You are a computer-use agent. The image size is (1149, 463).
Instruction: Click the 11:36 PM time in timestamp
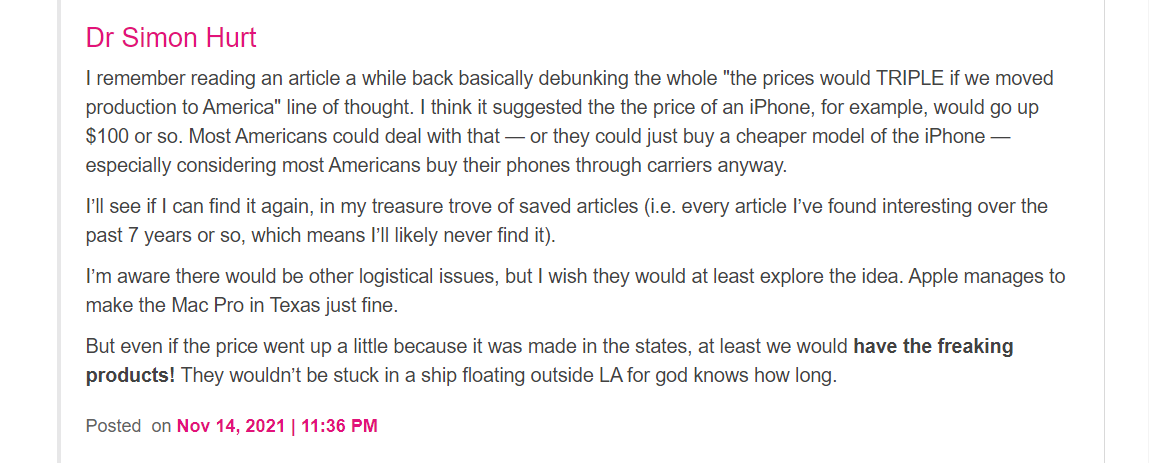tap(339, 426)
